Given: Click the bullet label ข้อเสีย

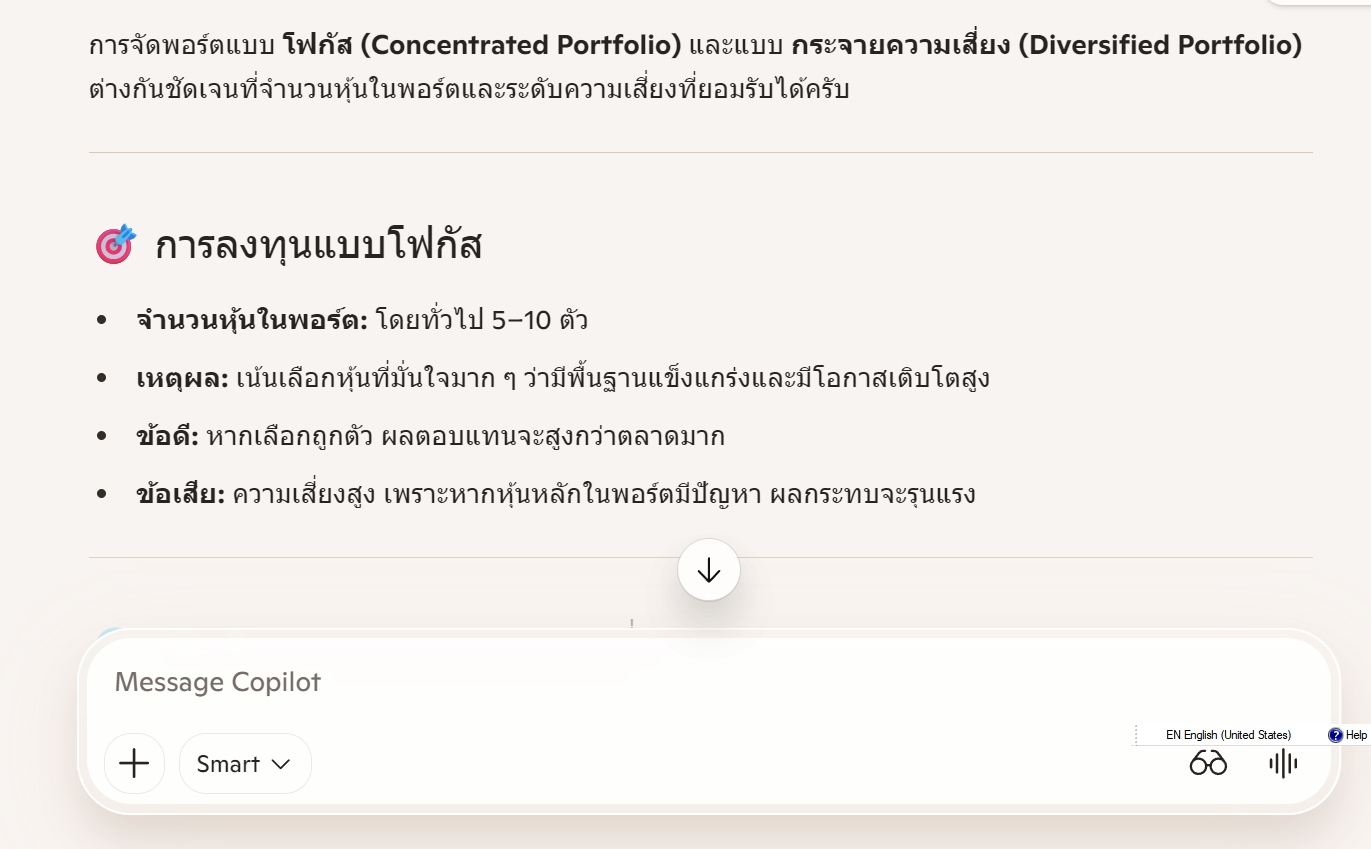Looking at the screenshot, I should (x=181, y=495).
